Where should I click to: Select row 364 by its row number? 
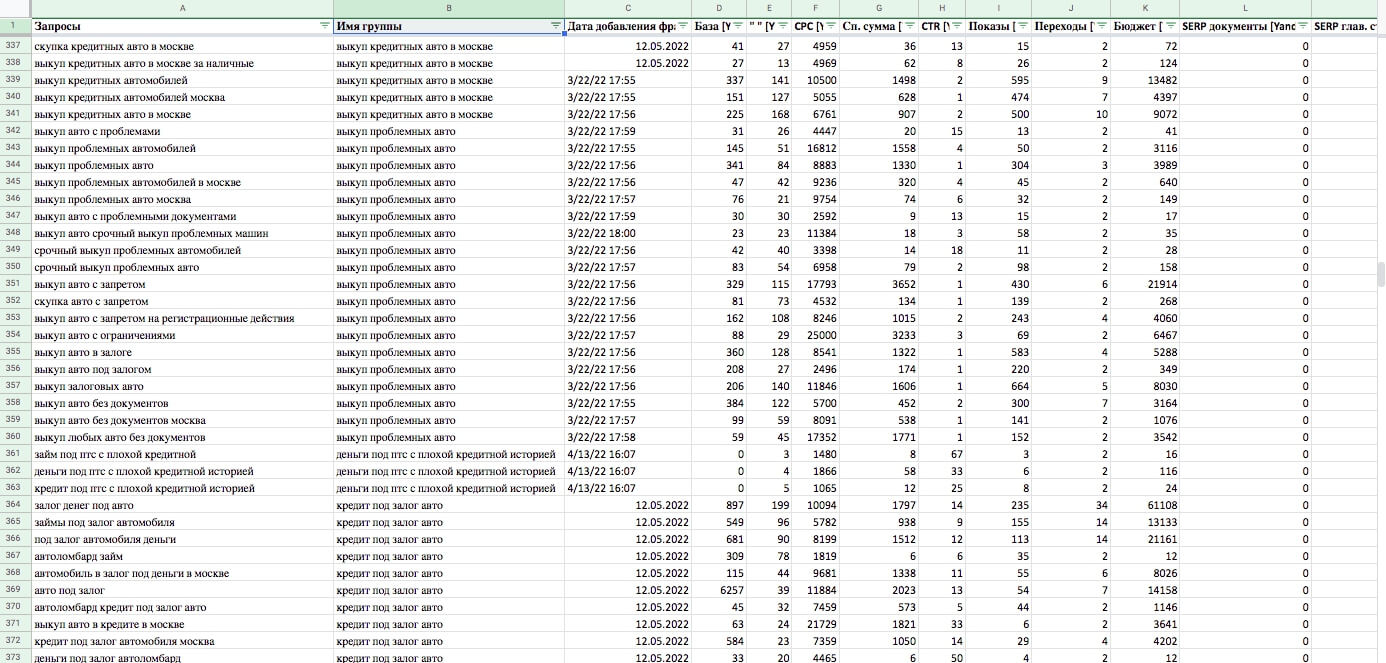pyautogui.click(x=14, y=505)
